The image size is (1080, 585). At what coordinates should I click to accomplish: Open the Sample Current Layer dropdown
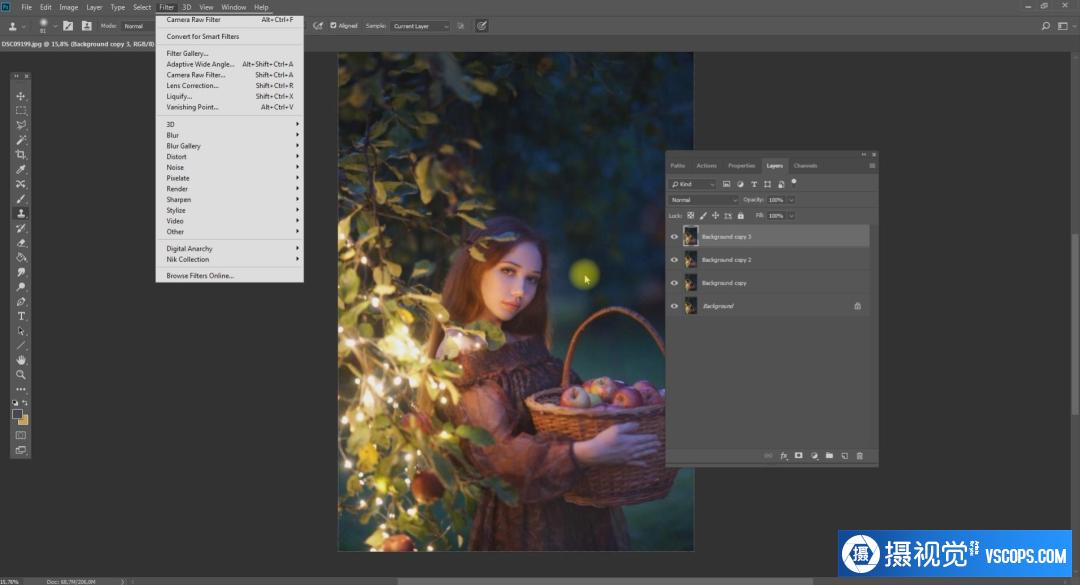pyautogui.click(x=420, y=26)
